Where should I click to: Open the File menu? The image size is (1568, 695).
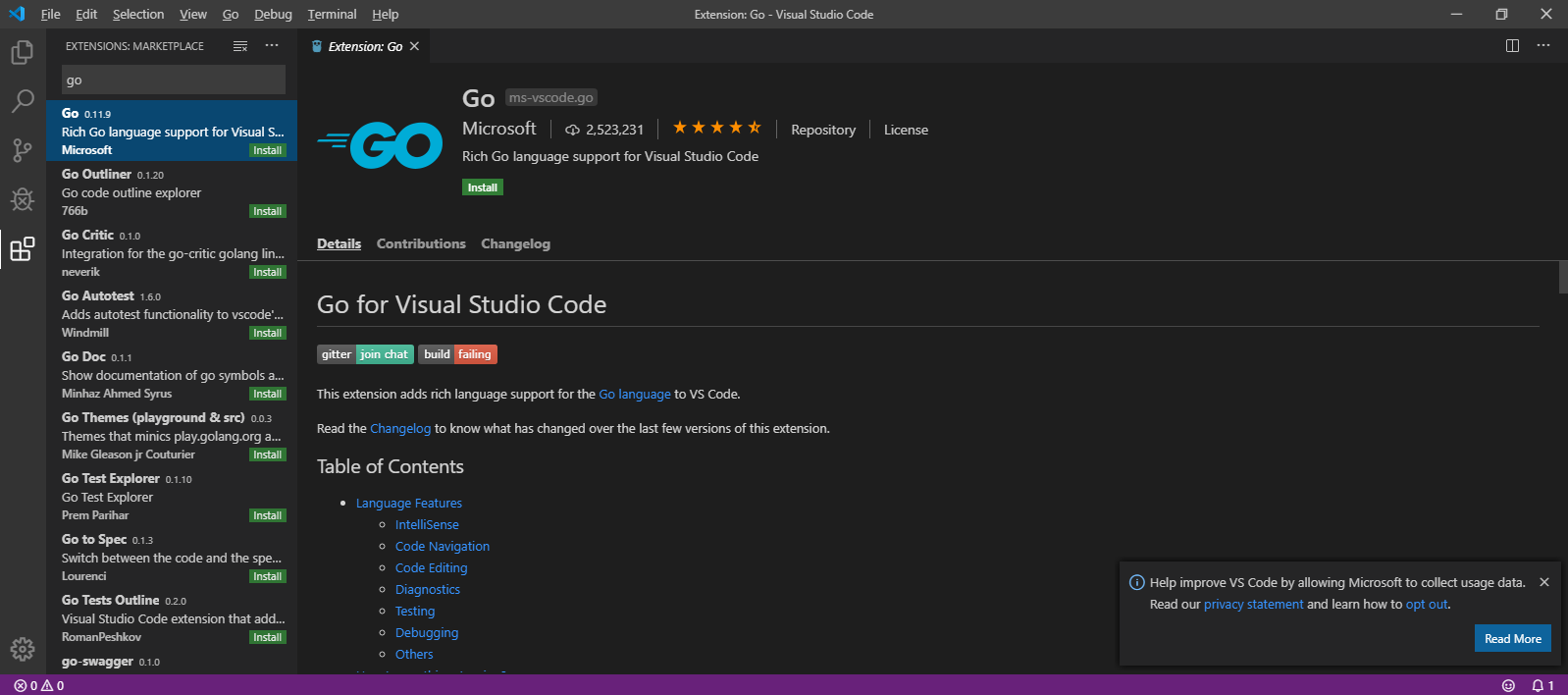tap(50, 14)
